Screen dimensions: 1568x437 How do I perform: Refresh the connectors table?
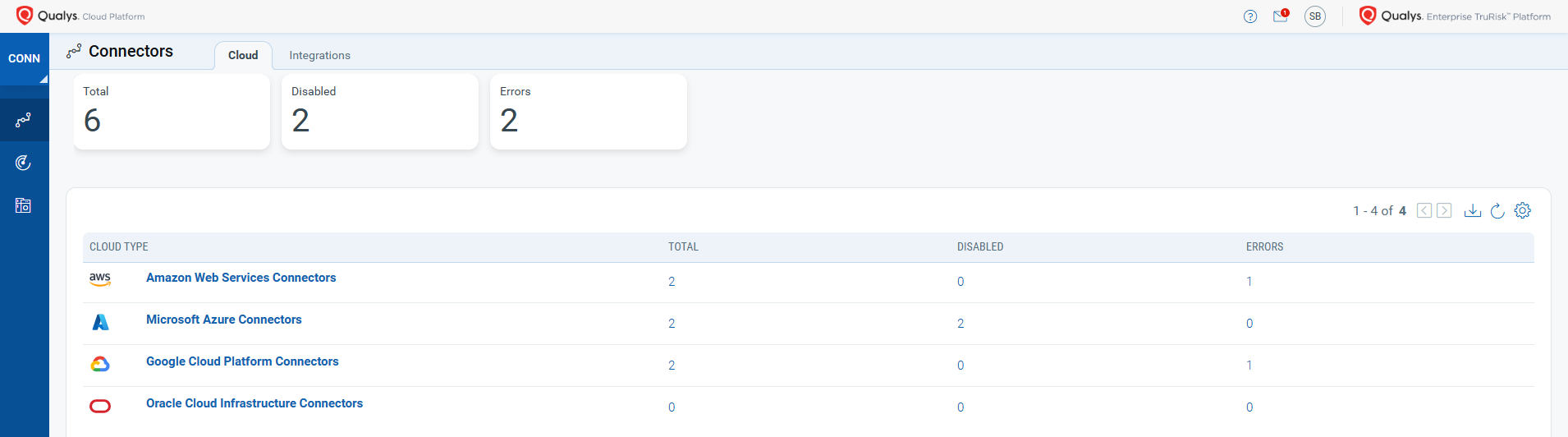pos(1497,211)
